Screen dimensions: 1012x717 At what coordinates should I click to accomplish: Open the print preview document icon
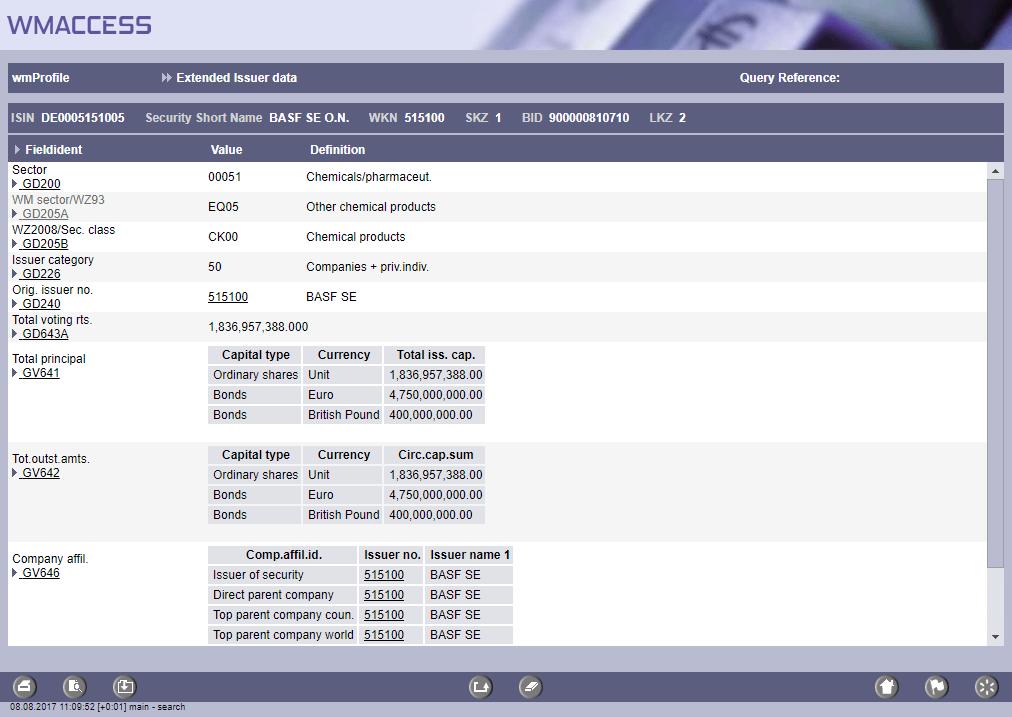[75, 687]
